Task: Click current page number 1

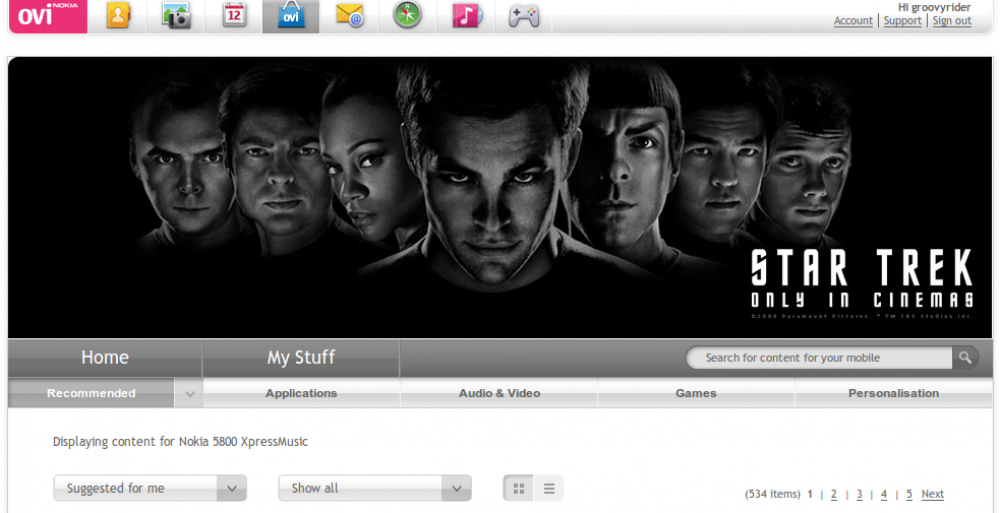Action: tap(810, 494)
